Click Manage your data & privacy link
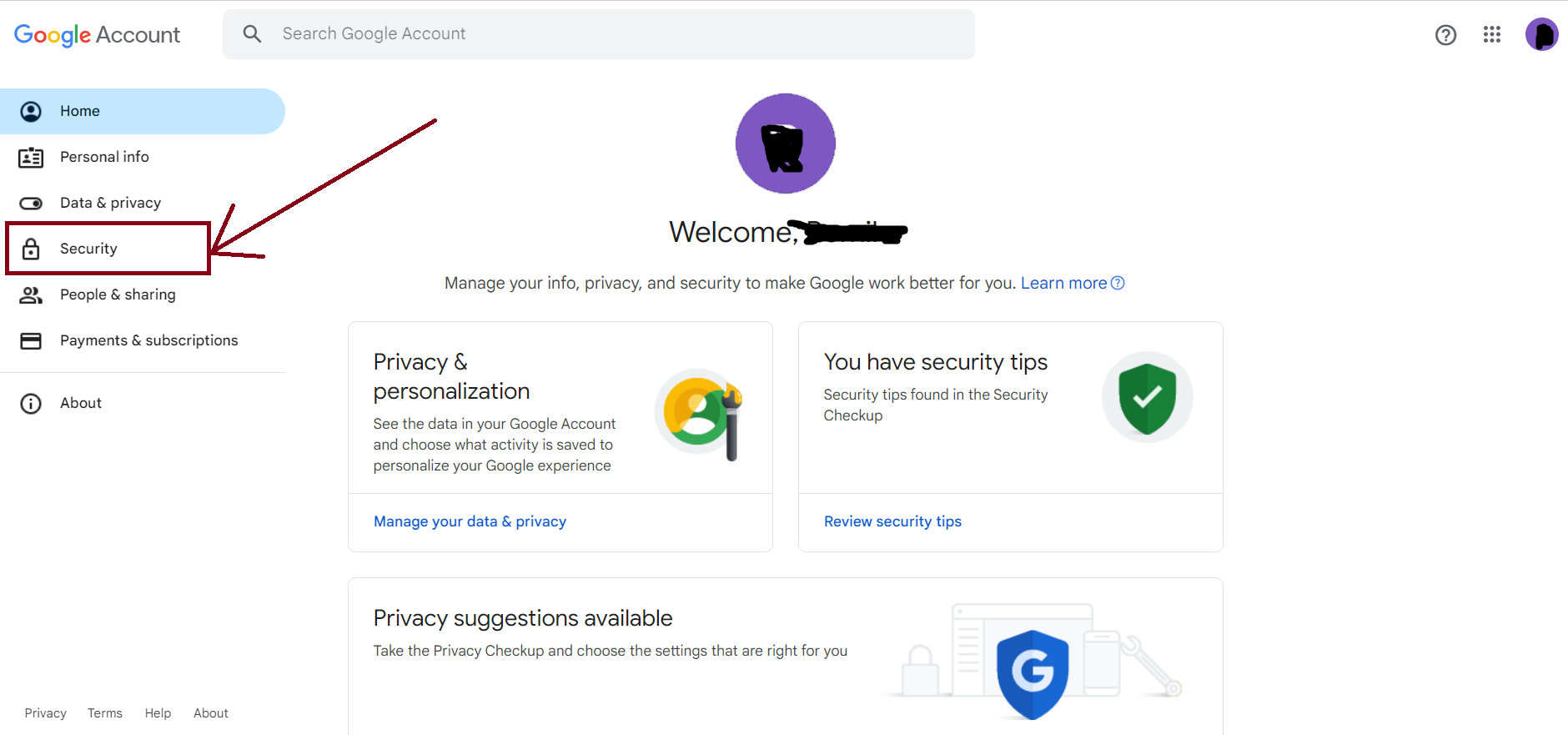The height and width of the screenshot is (735, 1568). (x=470, y=521)
